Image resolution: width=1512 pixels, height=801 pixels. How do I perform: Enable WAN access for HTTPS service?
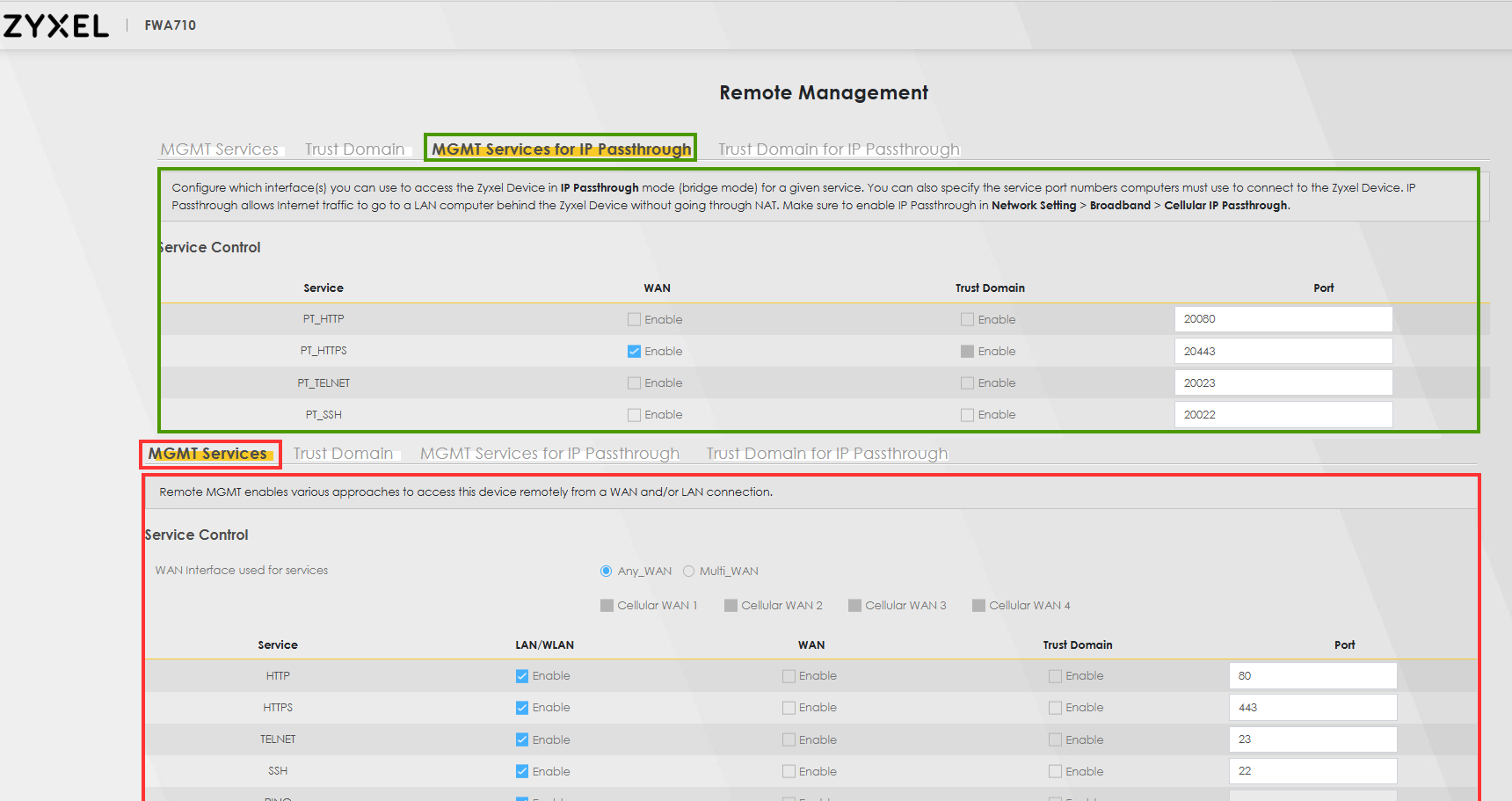(x=789, y=708)
